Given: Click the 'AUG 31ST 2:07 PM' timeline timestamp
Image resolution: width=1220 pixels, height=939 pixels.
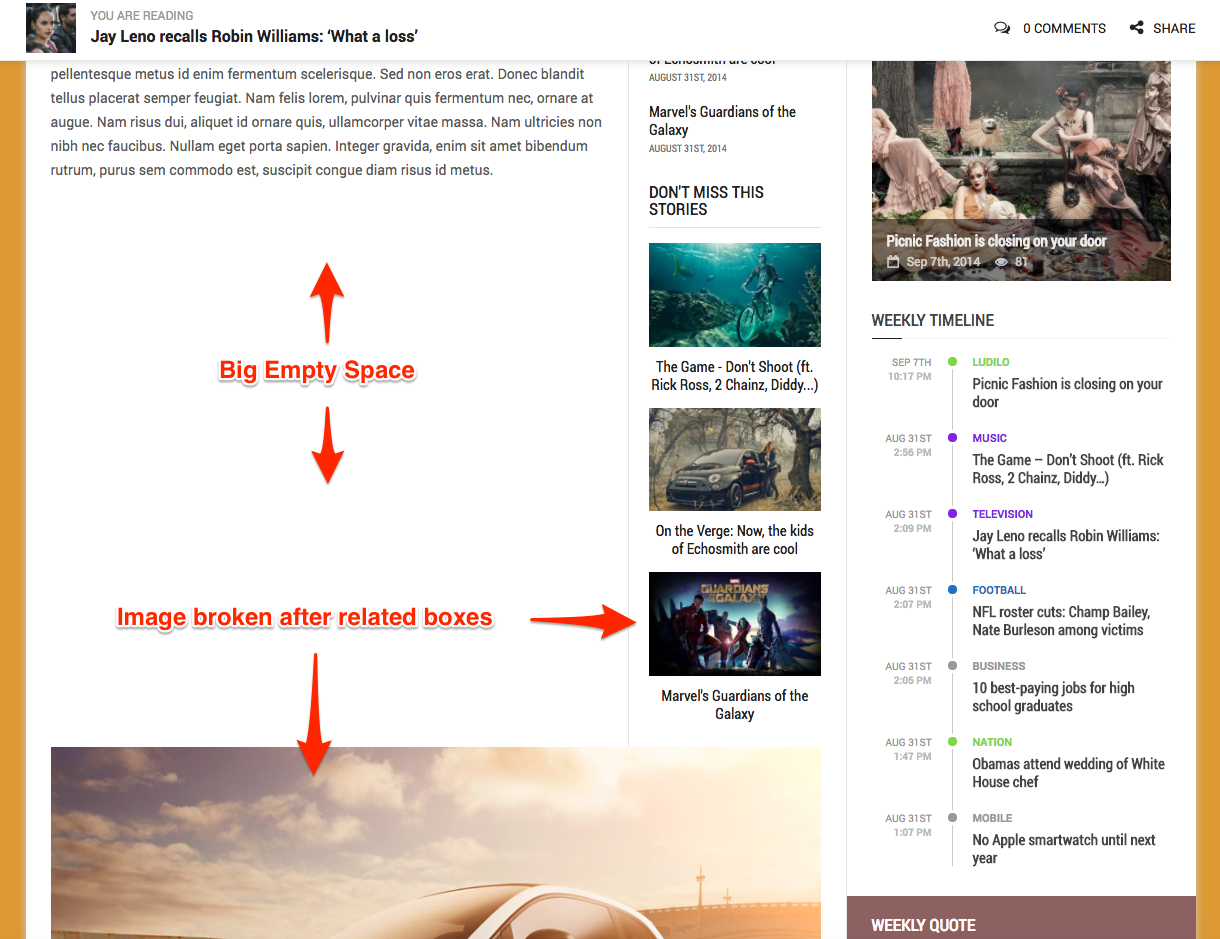Looking at the screenshot, I should [x=909, y=597].
